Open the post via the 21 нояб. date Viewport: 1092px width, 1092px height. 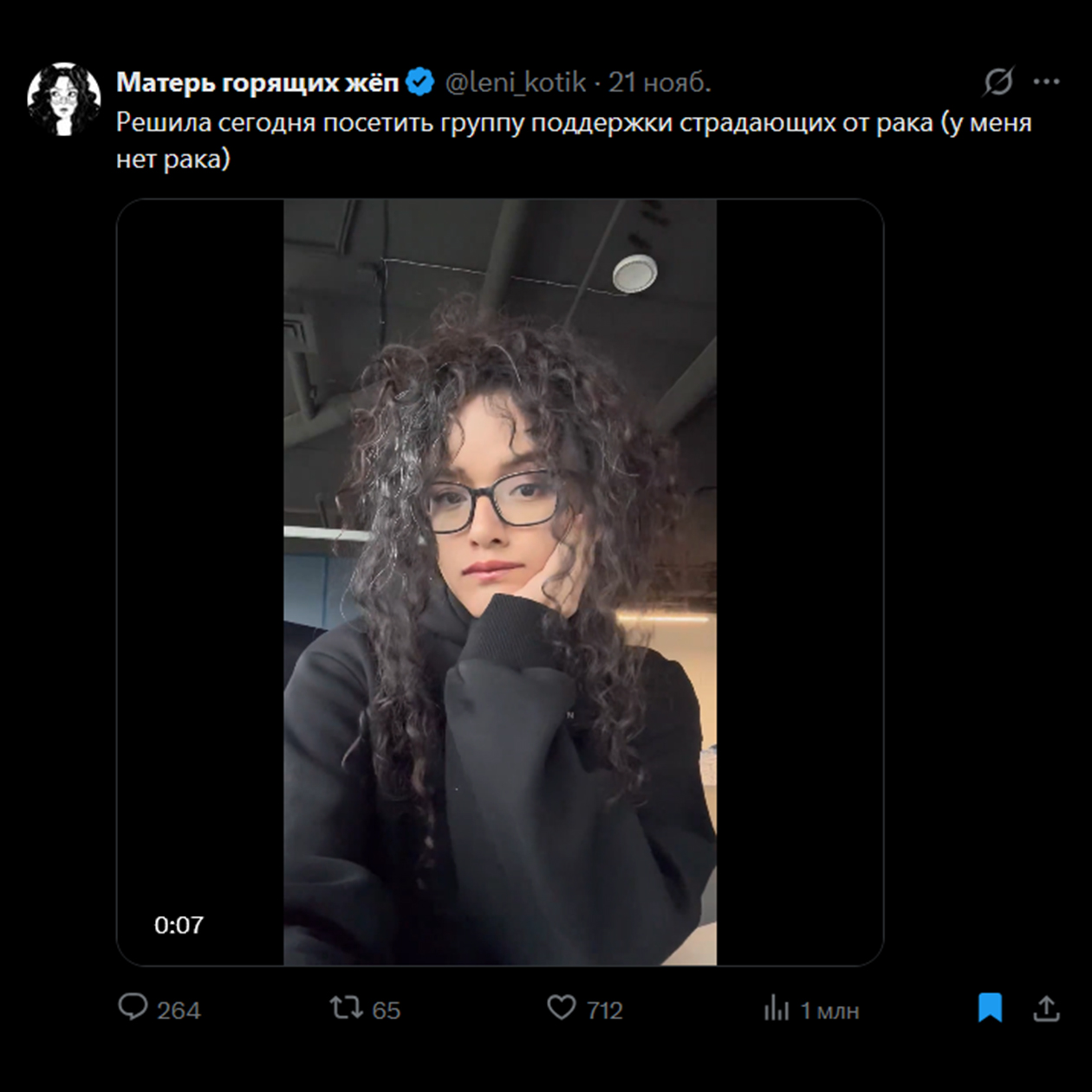click(660, 82)
